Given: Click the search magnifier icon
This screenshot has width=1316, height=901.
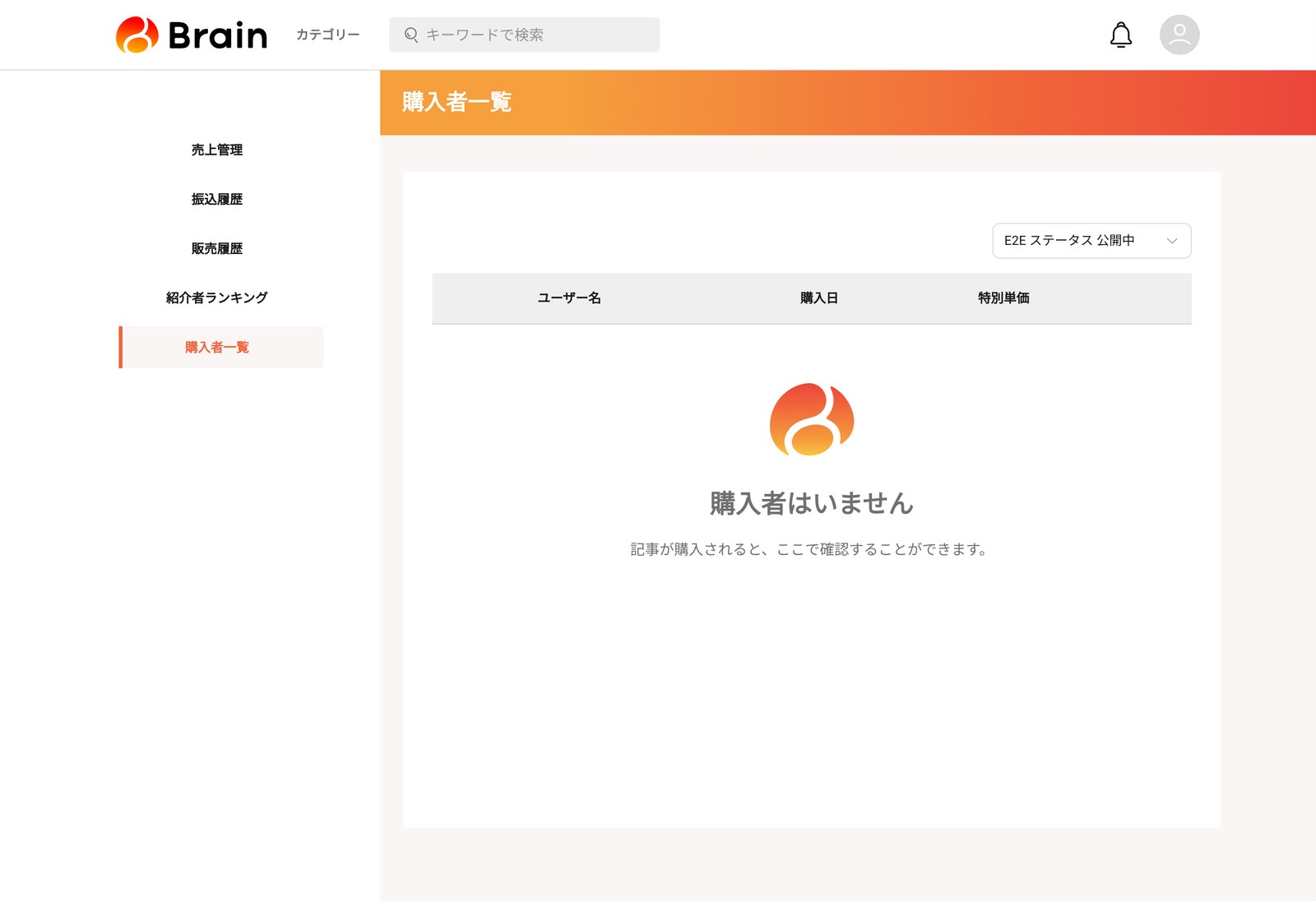Looking at the screenshot, I should click(x=411, y=35).
